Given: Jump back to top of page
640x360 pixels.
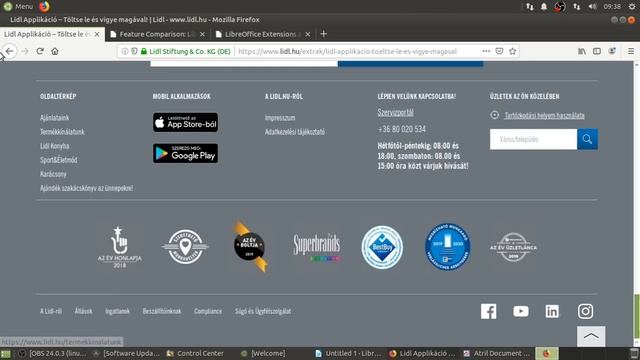Looking at the screenshot, I should tap(591, 336).
